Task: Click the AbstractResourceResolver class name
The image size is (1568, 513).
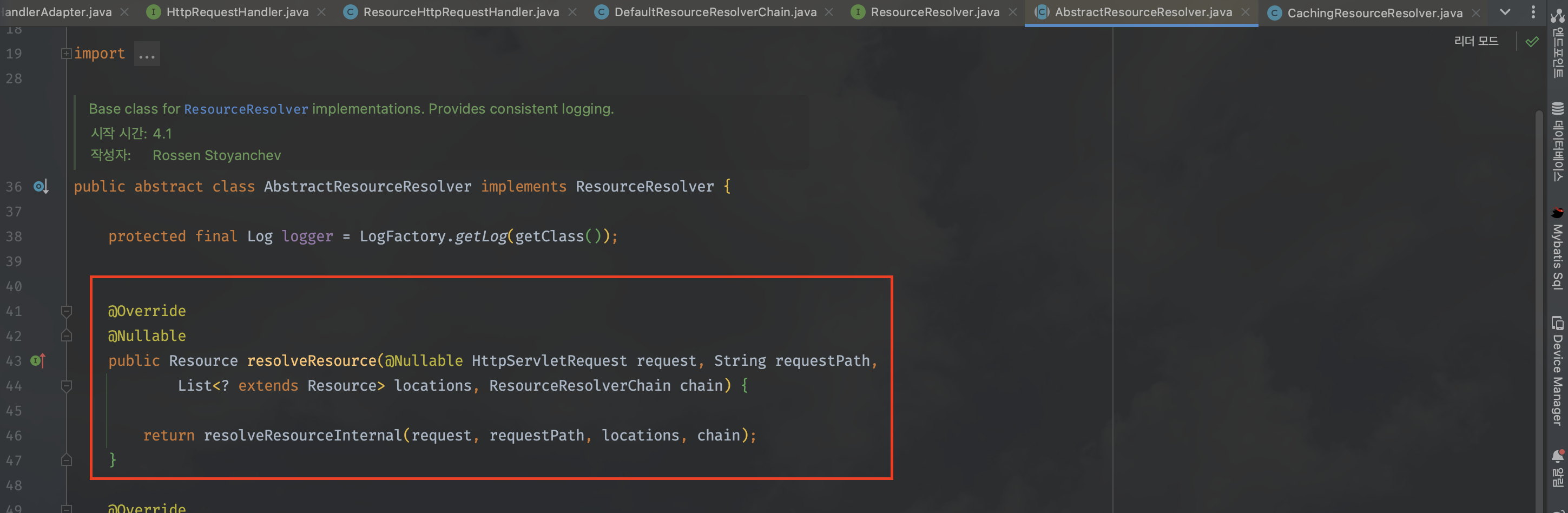Action: point(368,187)
